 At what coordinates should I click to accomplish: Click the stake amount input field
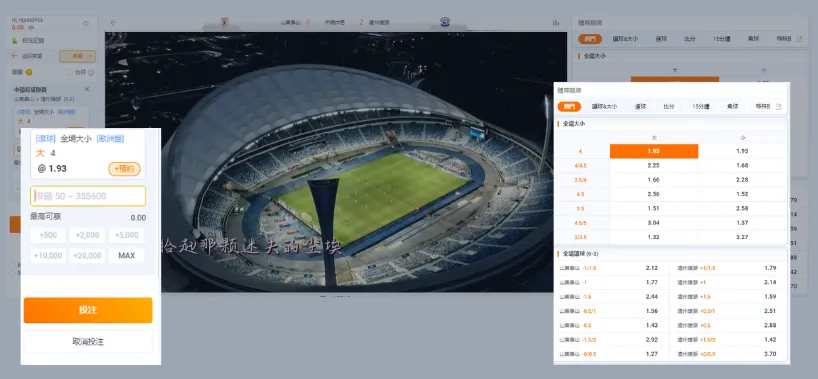[x=88, y=196]
